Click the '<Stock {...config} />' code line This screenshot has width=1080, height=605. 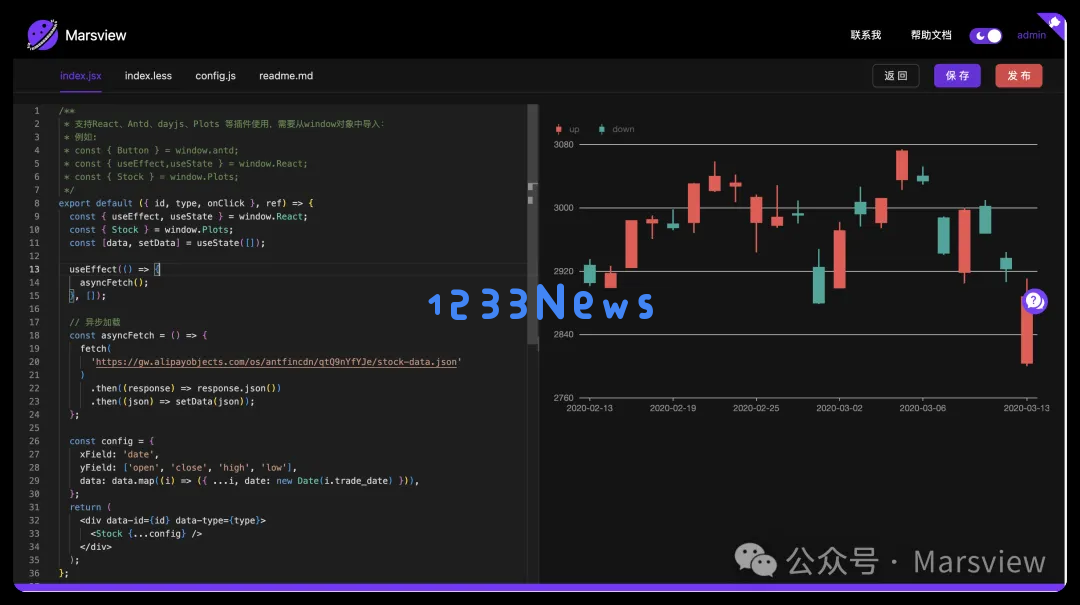[146, 533]
